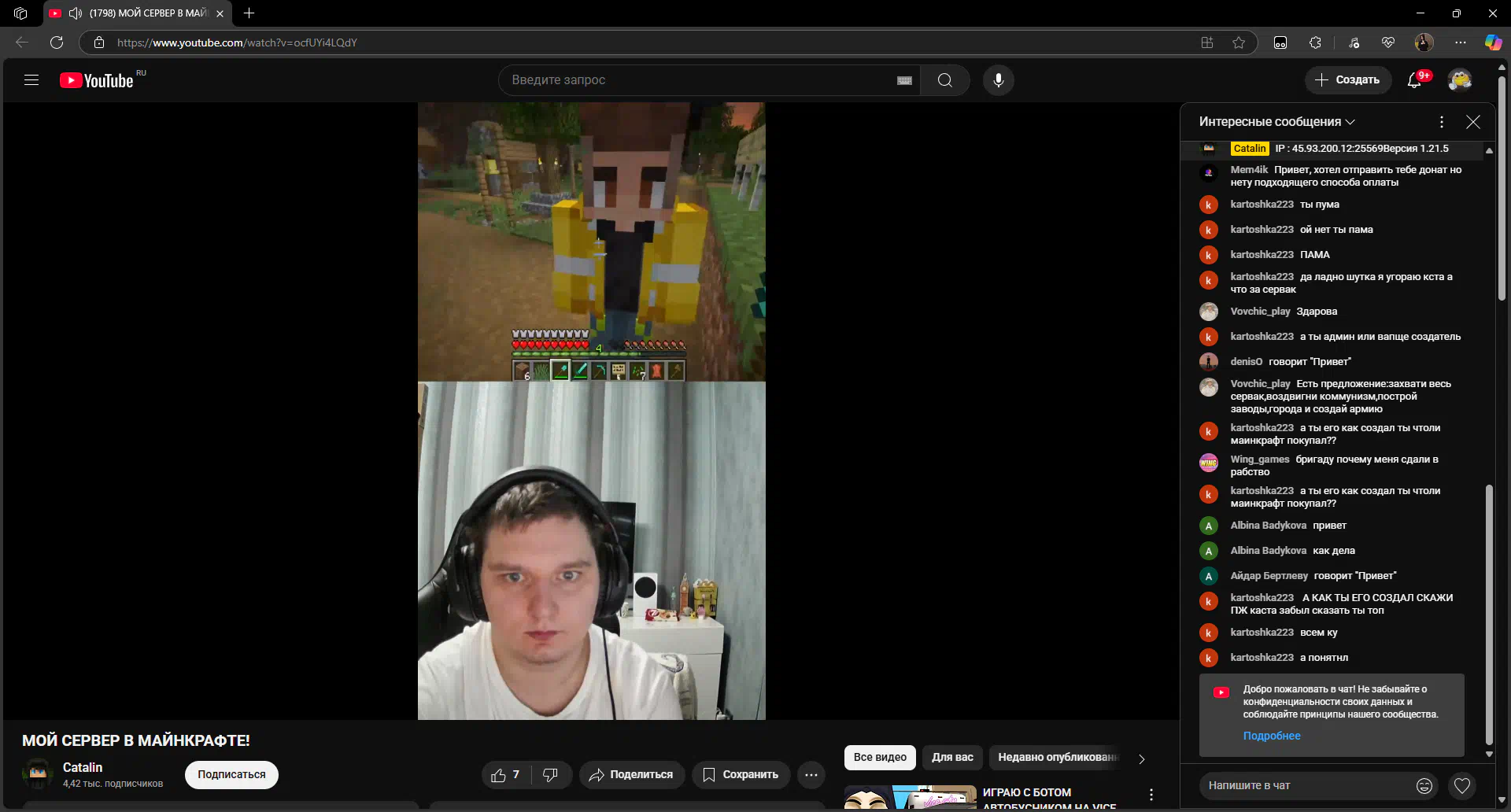Select the Недавно опубликованные chip

pos(1057,758)
